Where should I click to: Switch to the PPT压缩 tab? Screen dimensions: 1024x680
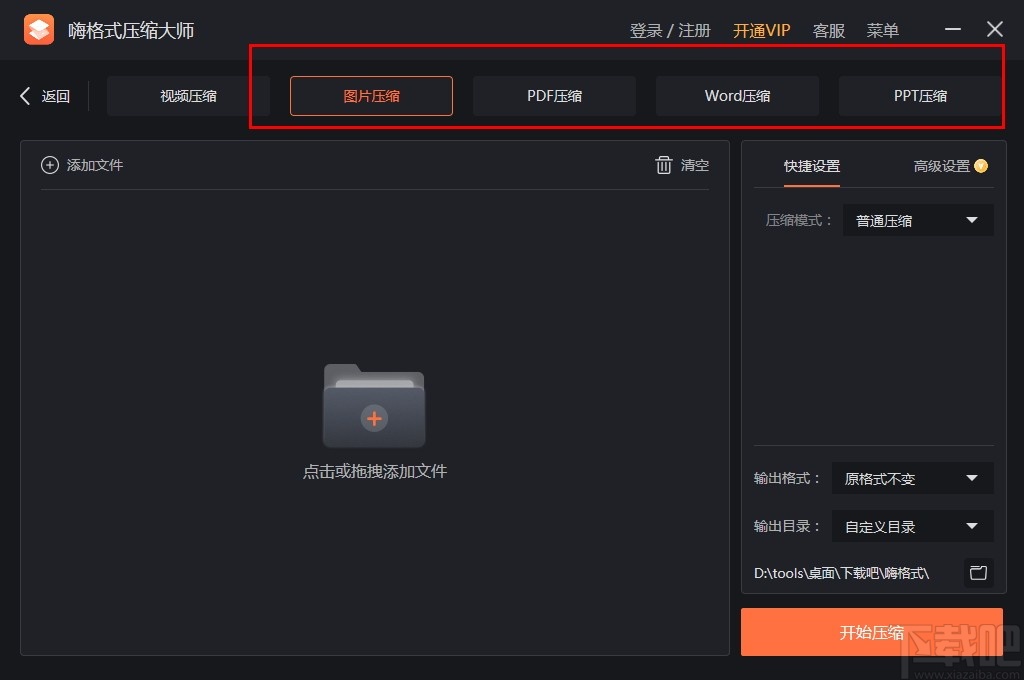pyautogui.click(x=920, y=95)
